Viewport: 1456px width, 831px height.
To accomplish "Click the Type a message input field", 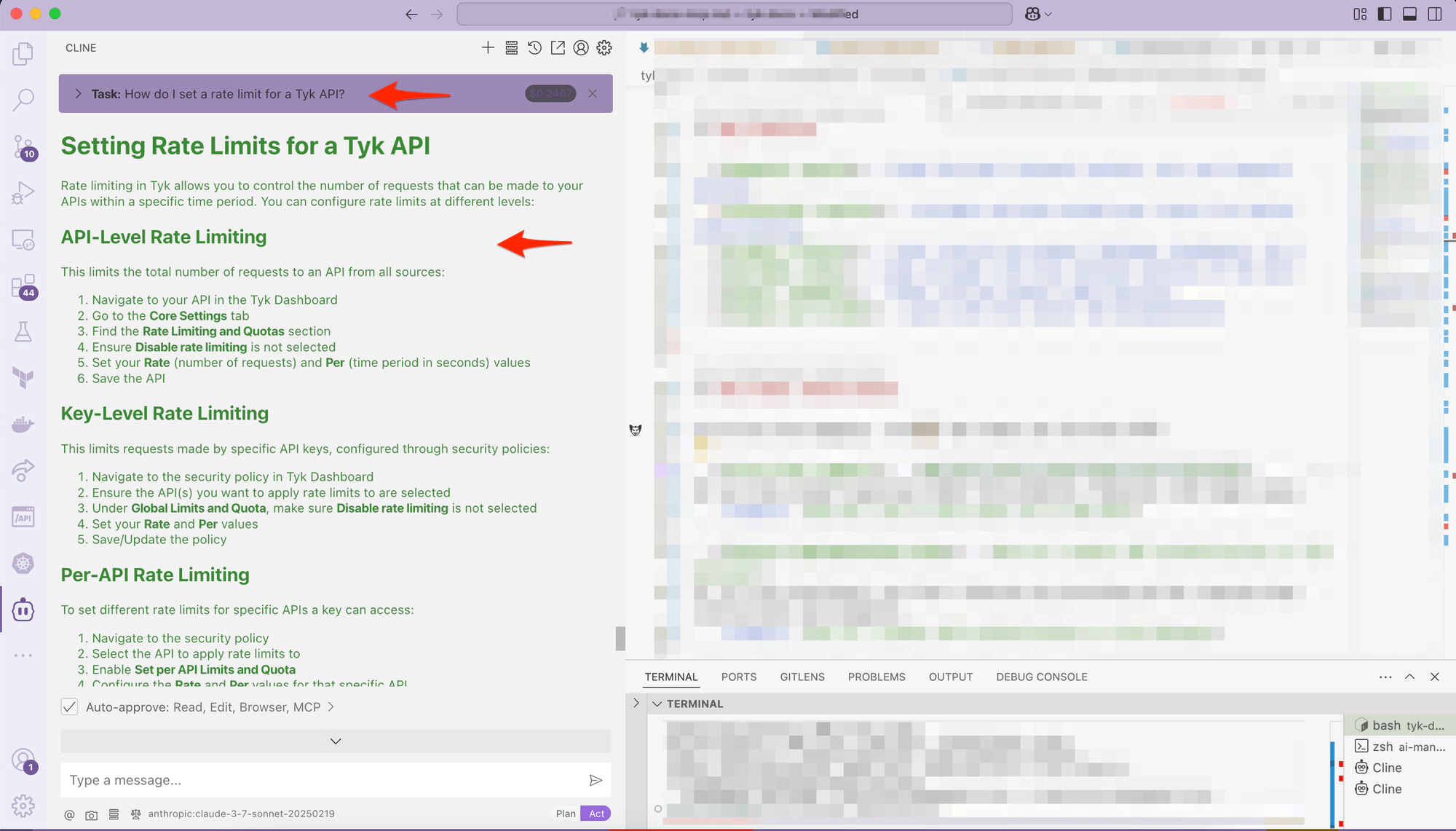I will [x=320, y=780].
